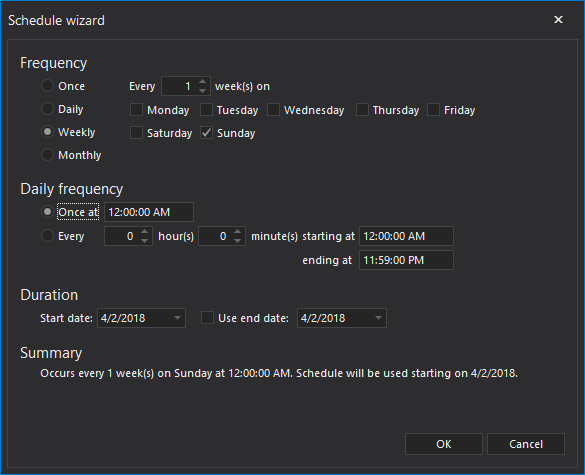Image resolution: width=585 pixels, height=475 pixels.
Task: Check the Friday checkbox
Action: click(433, 110)
